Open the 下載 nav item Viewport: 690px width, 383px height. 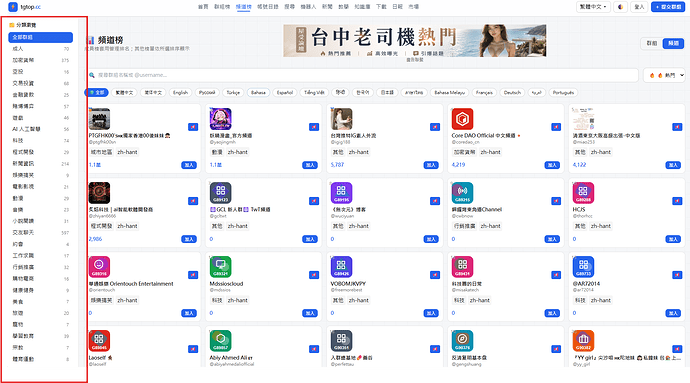[381, 7]
